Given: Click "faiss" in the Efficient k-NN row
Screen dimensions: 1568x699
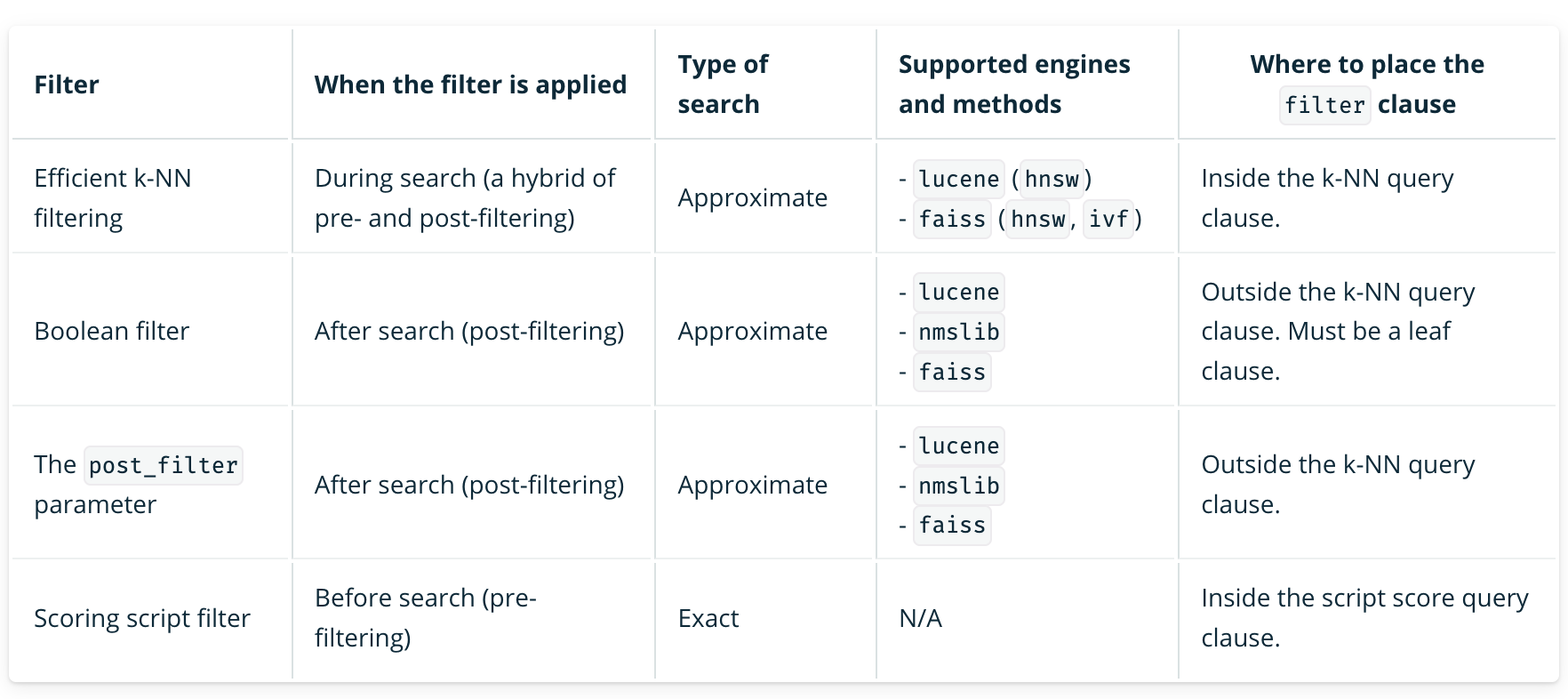Looking at the screenshot, I should pos(952,219).
